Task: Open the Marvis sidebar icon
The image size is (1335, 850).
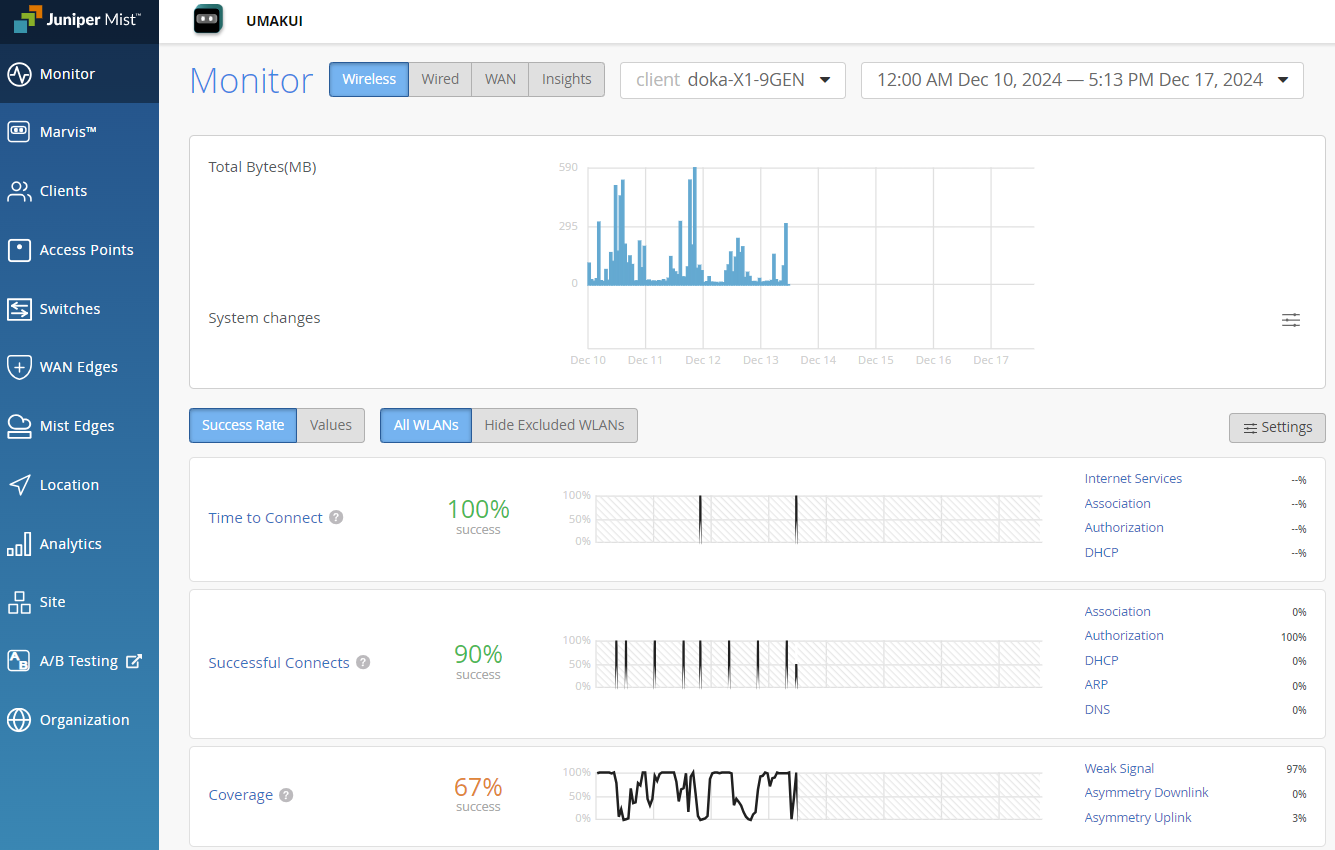Action: pyautogui.click(x=19, y=132)
